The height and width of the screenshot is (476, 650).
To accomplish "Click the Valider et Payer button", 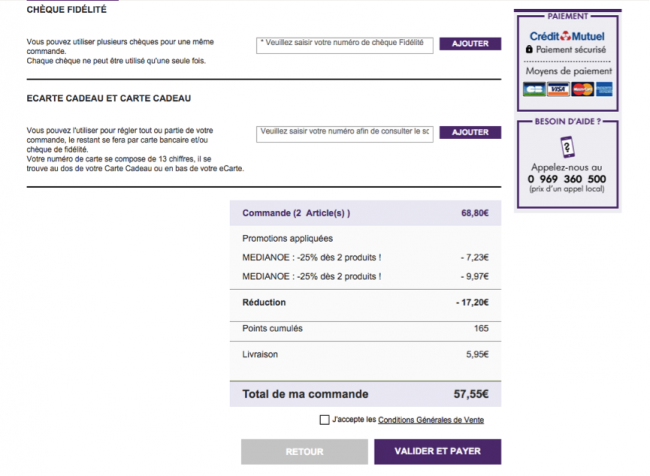I will 437,452.
